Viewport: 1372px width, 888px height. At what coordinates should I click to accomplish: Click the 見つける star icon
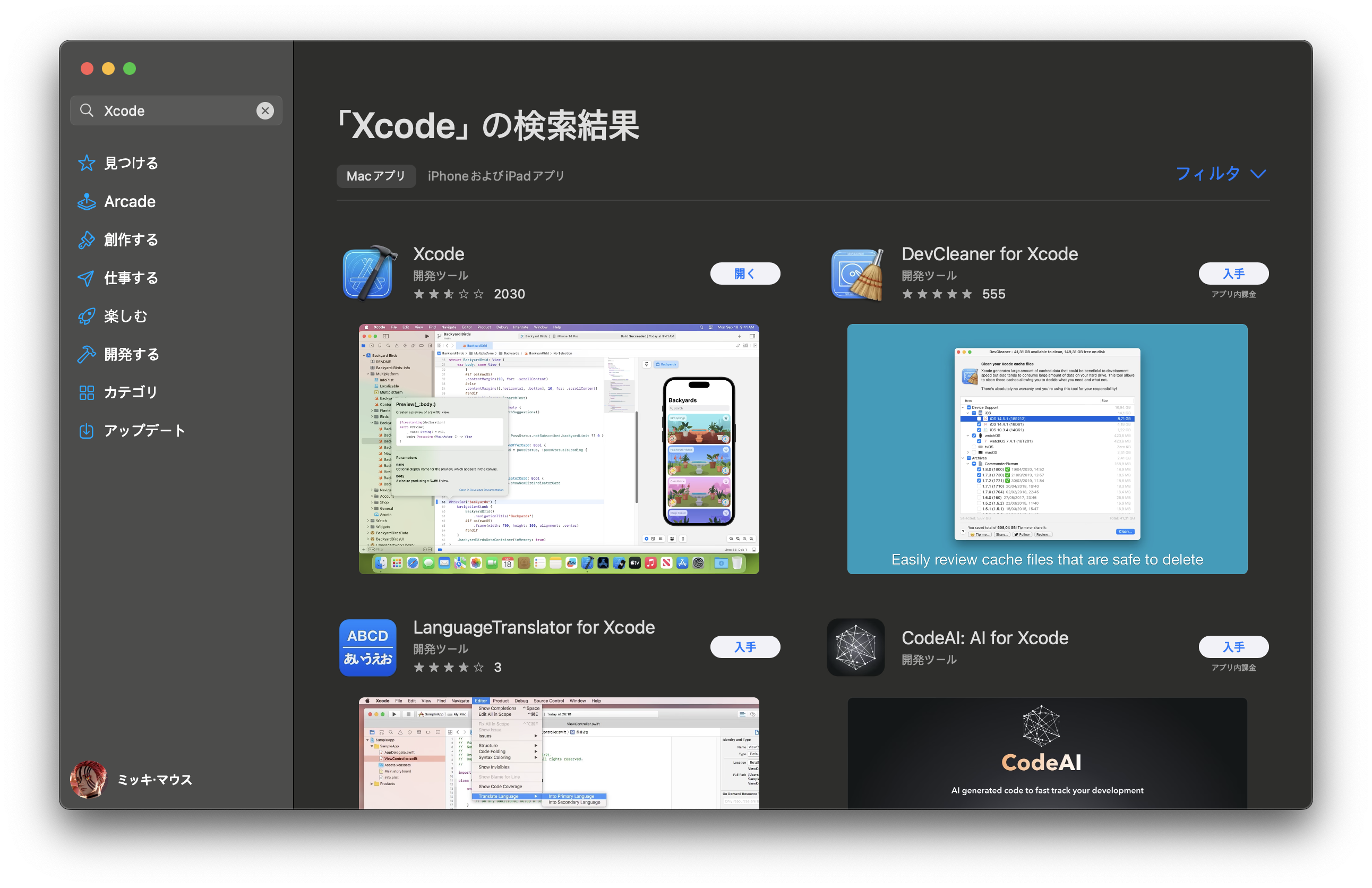point(87,163)
